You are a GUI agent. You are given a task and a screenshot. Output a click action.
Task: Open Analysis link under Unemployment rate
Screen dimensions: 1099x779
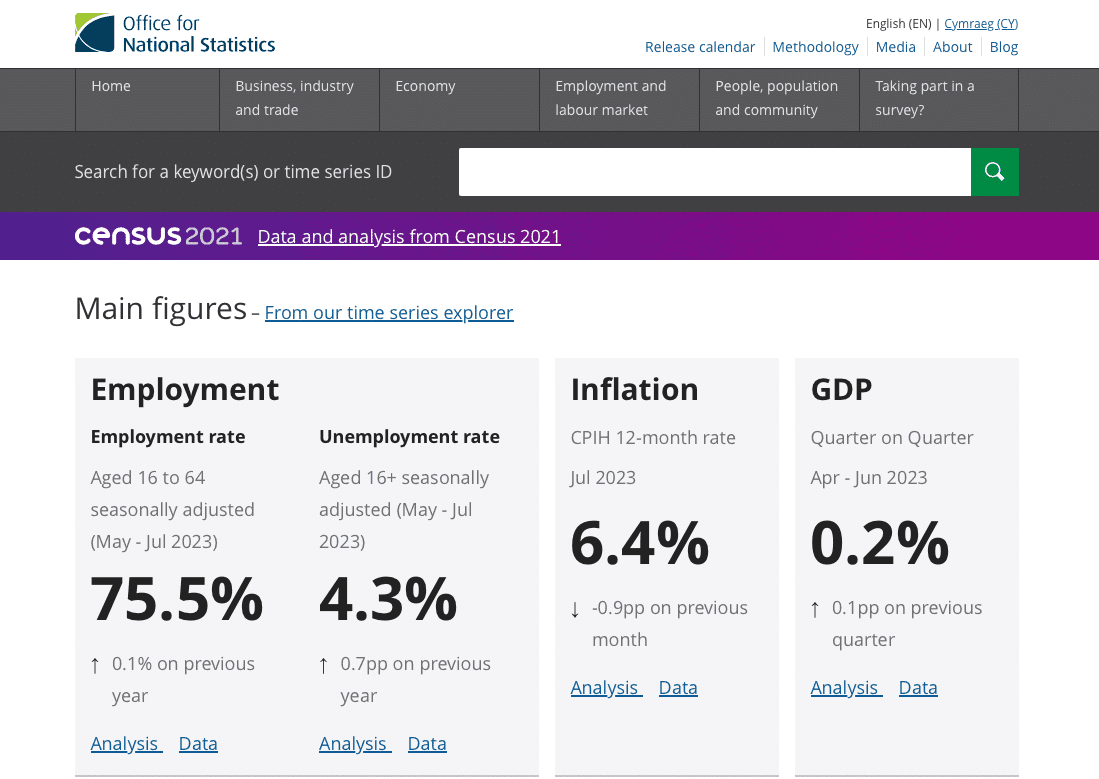click(355, 744)
